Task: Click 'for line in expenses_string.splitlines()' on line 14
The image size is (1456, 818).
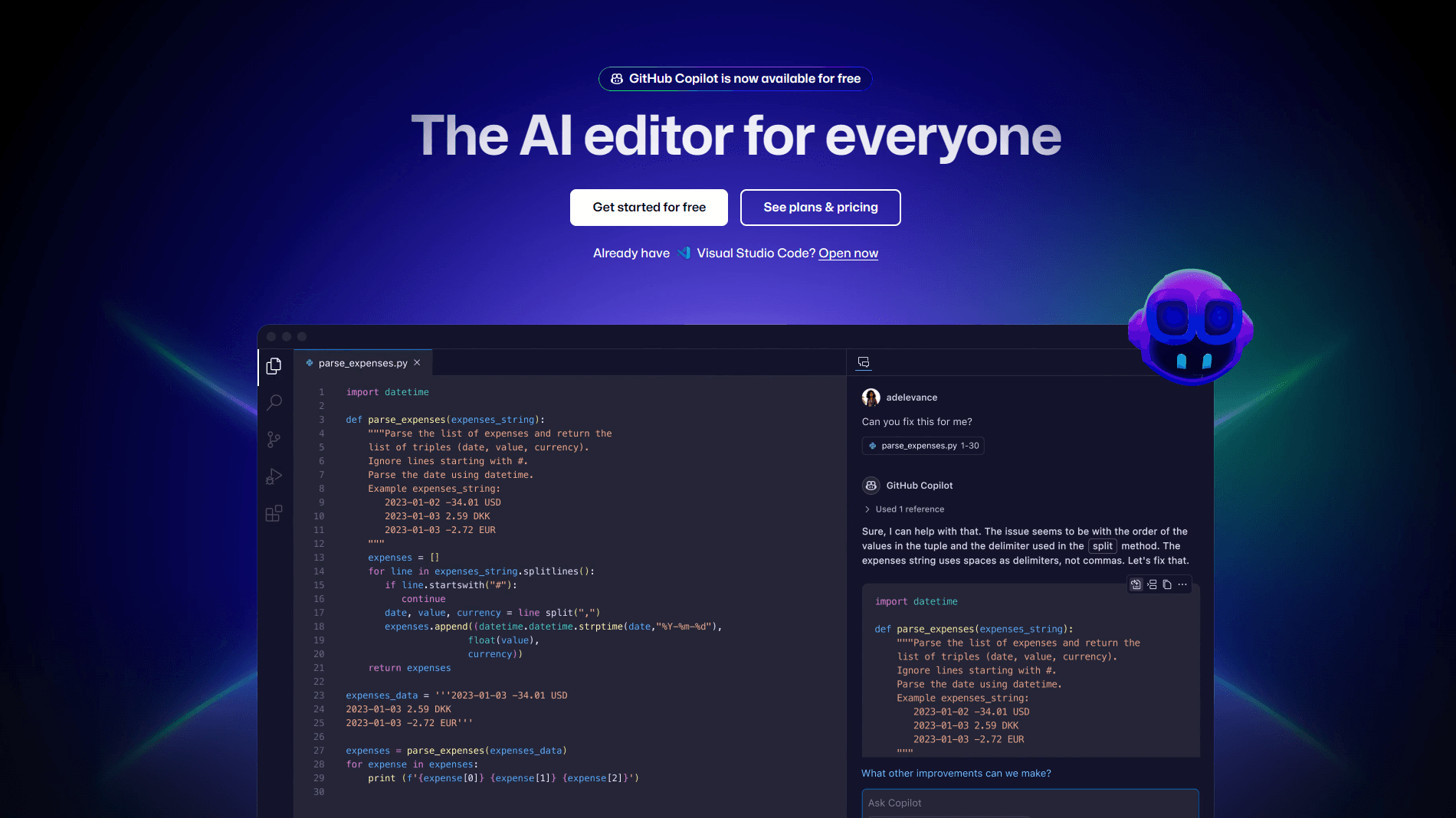Action: (x=481, y=571)
